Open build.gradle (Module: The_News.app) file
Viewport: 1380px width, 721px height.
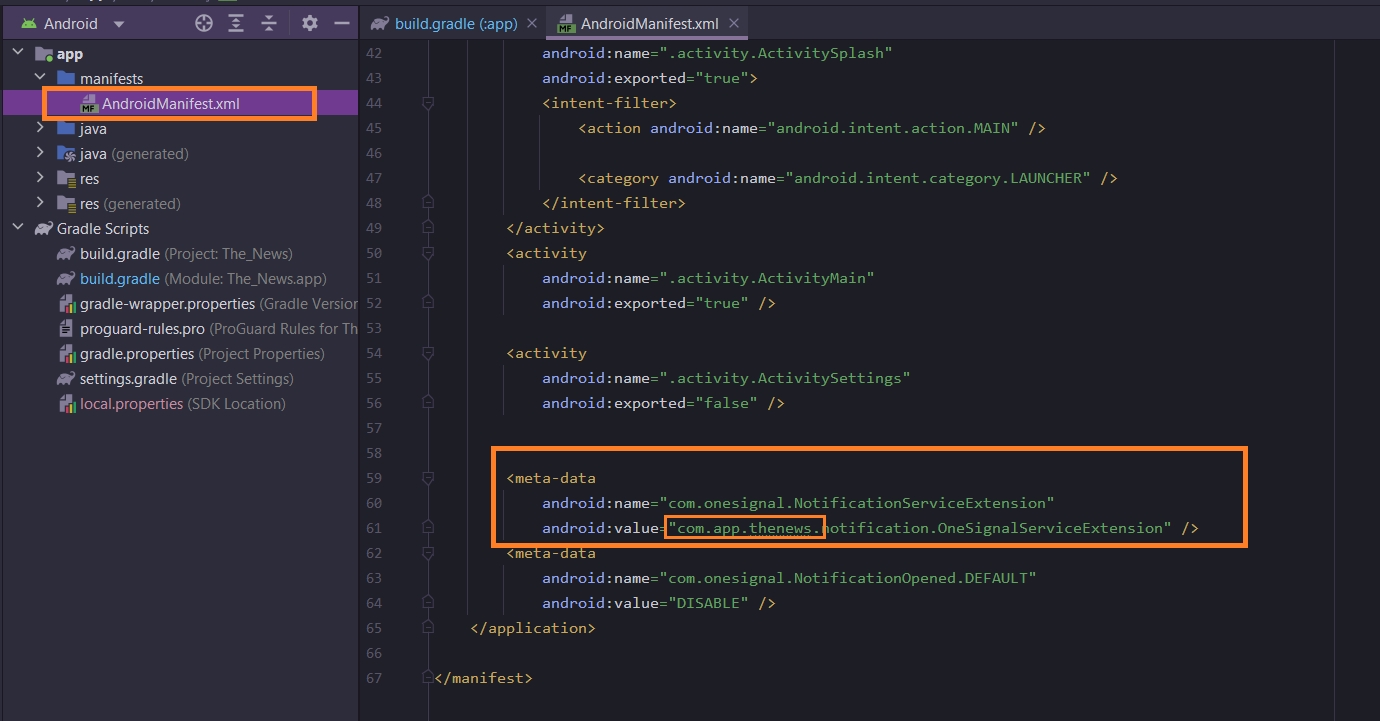pos(119,278)
